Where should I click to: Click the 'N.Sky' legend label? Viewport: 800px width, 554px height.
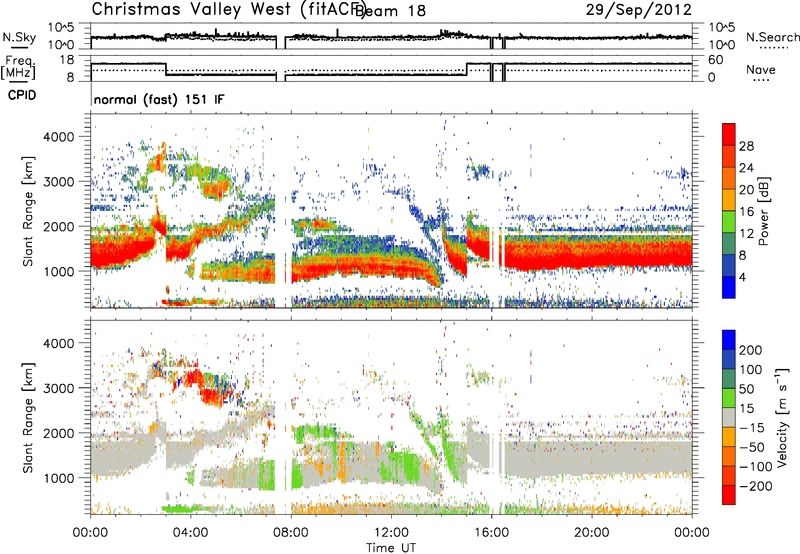pos(19,37)
